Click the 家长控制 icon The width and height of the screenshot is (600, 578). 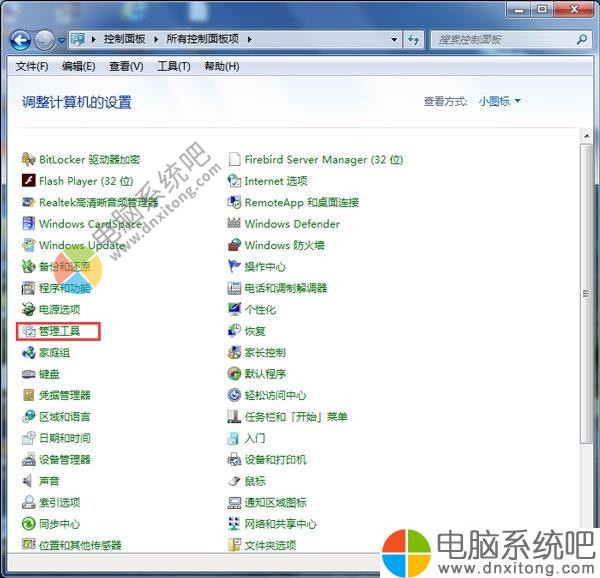(235, 352)
